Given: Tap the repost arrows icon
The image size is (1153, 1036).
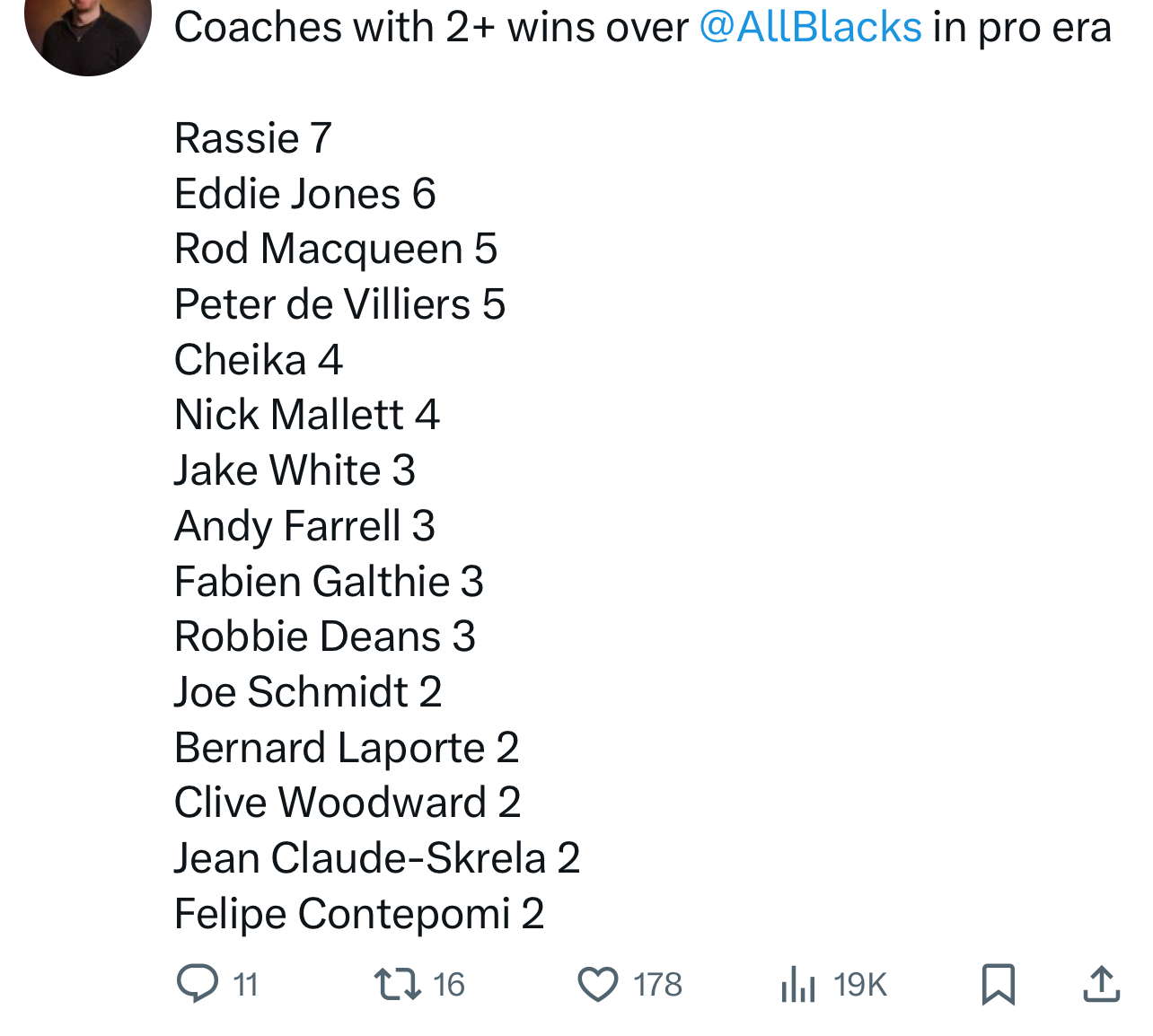Looking at the screenshot, I should (398, 984).
